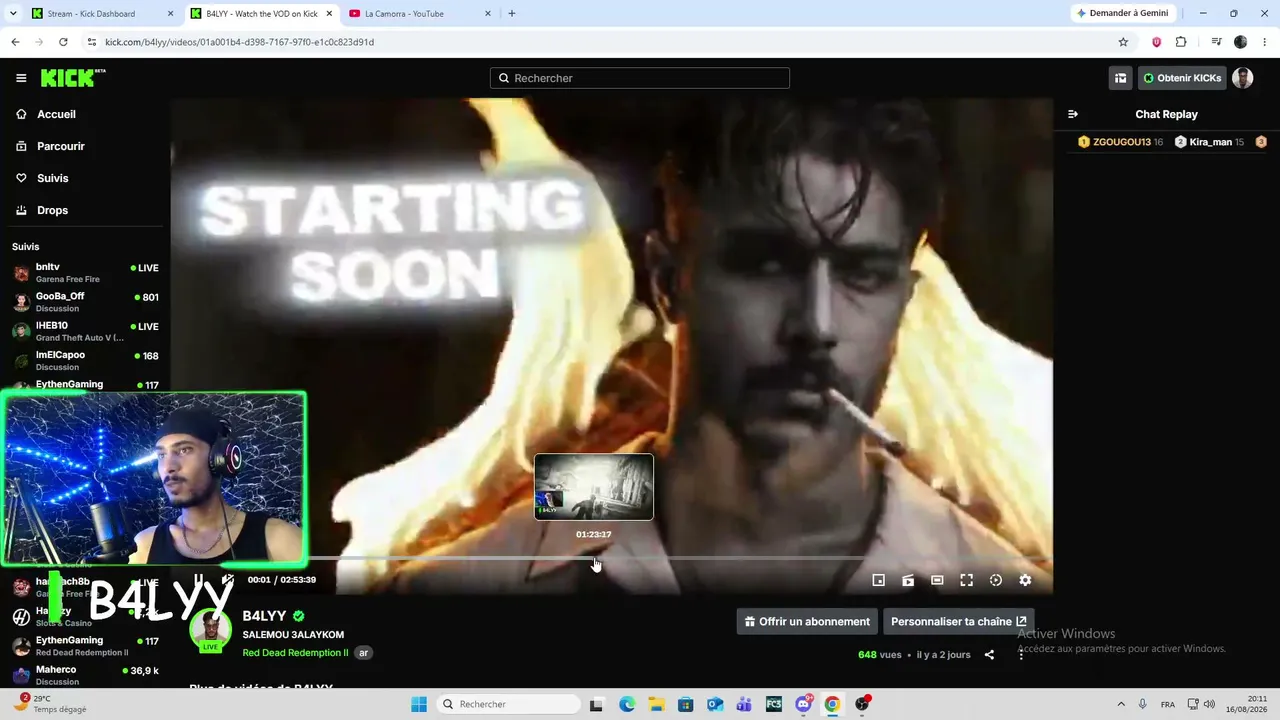Open the B4LYY channel name link
The image size is (1280, 720).
click(x=264, y=616)
